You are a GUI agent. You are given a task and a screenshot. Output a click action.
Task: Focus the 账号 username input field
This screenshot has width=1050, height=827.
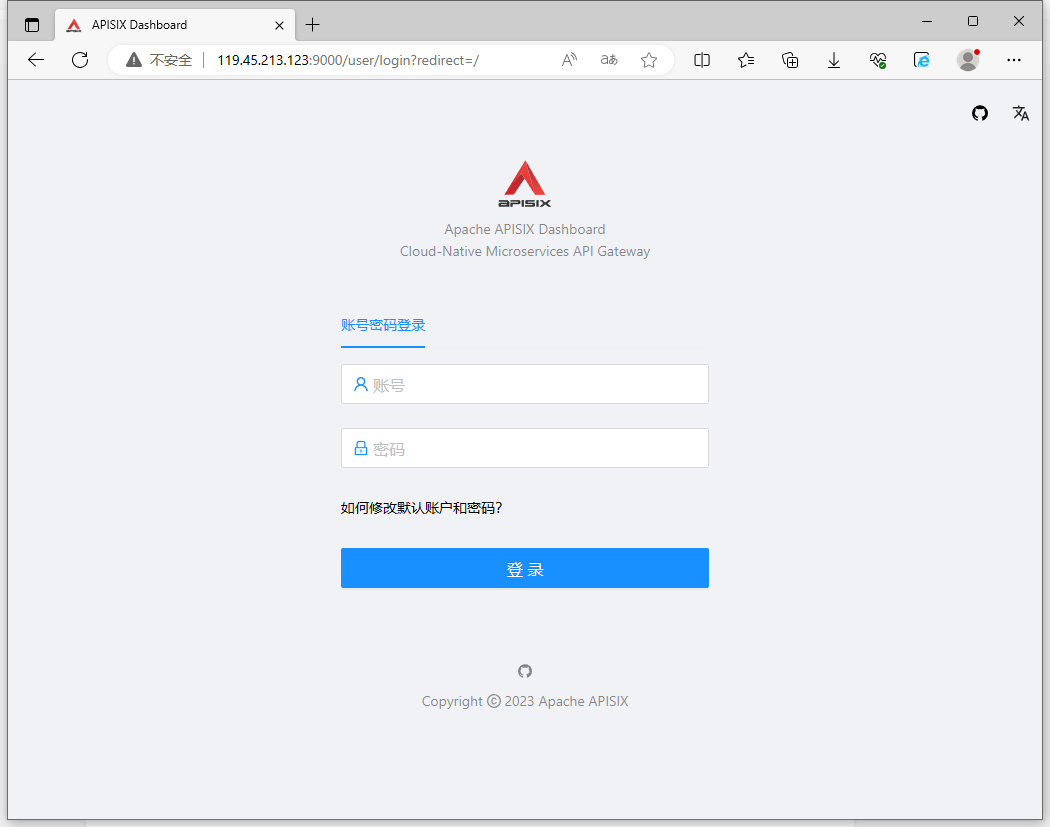525,384
